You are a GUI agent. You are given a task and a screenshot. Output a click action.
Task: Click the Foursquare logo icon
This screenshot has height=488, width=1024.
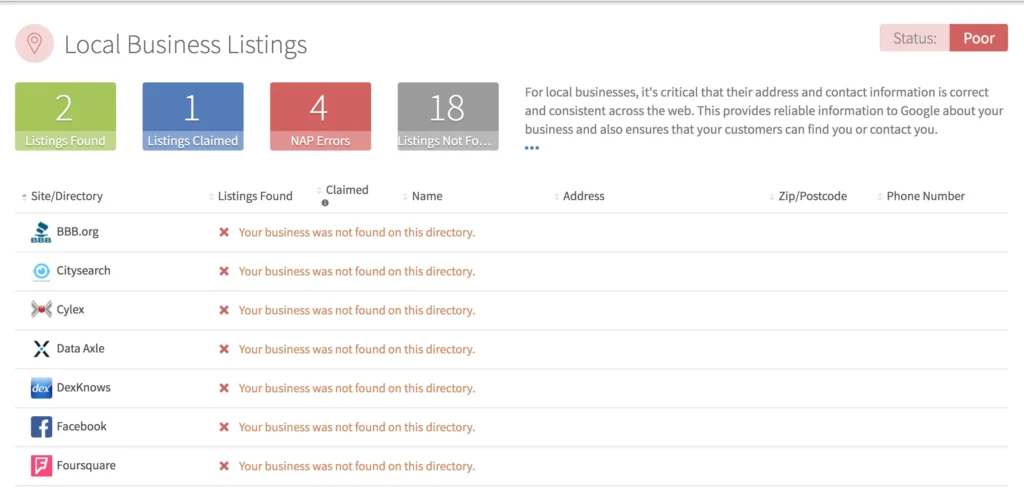[x=41, y=466]
